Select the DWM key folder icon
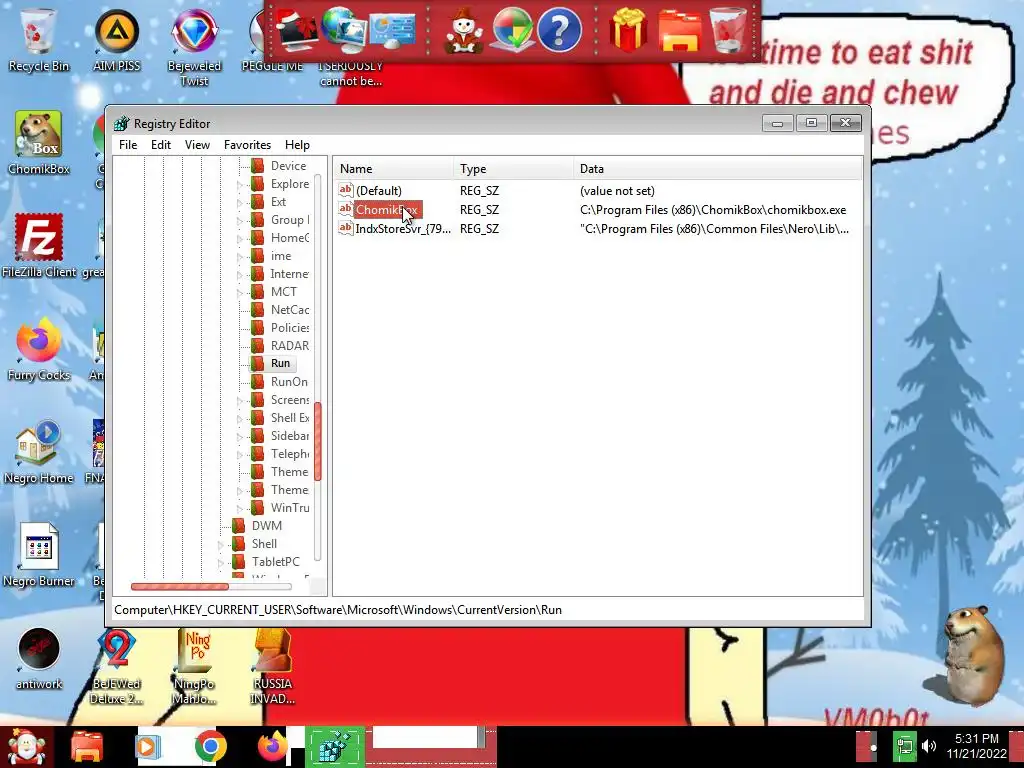This screenshot has height=768, width=1024. 238,526
